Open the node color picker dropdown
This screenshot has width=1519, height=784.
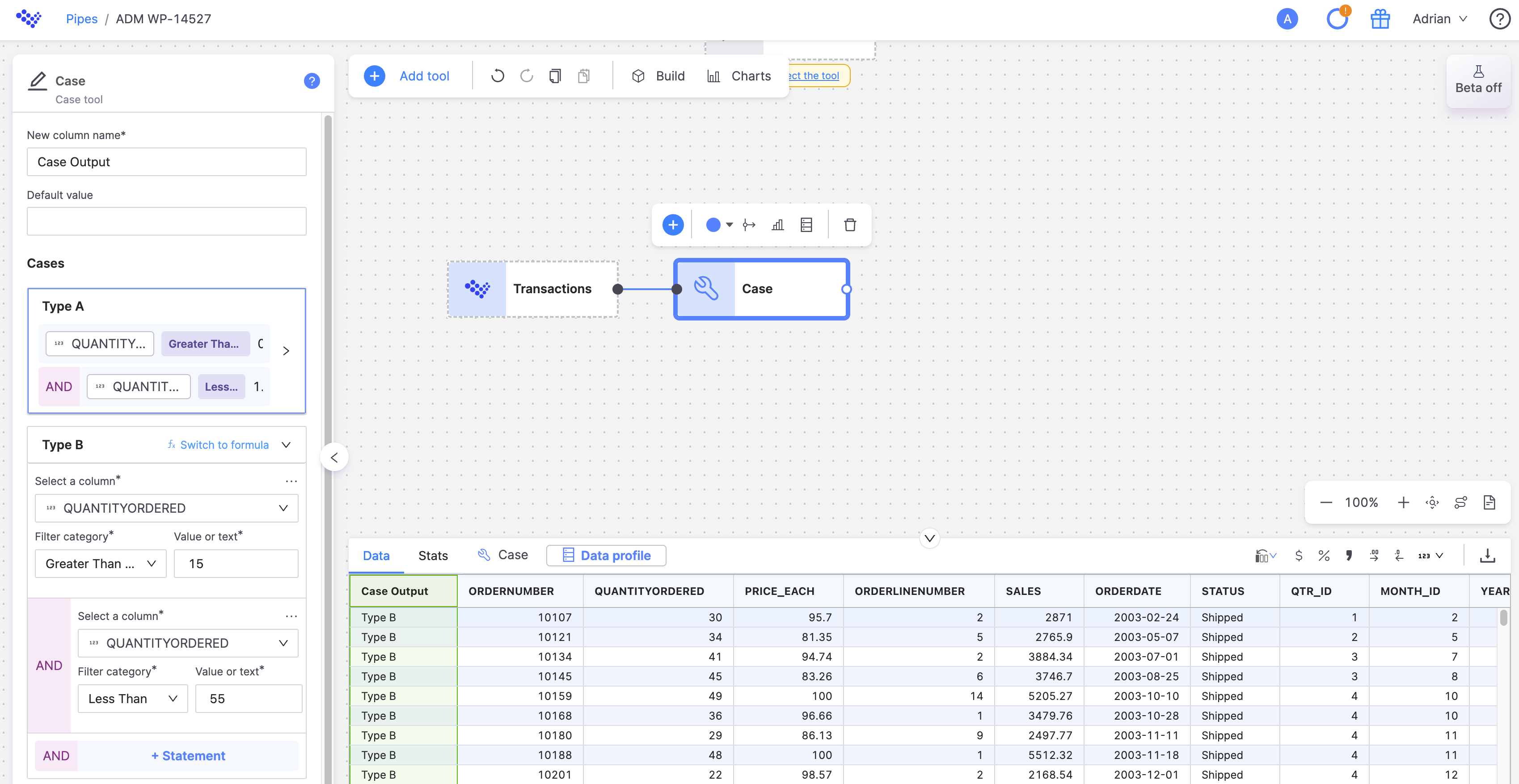coord(719,224)
